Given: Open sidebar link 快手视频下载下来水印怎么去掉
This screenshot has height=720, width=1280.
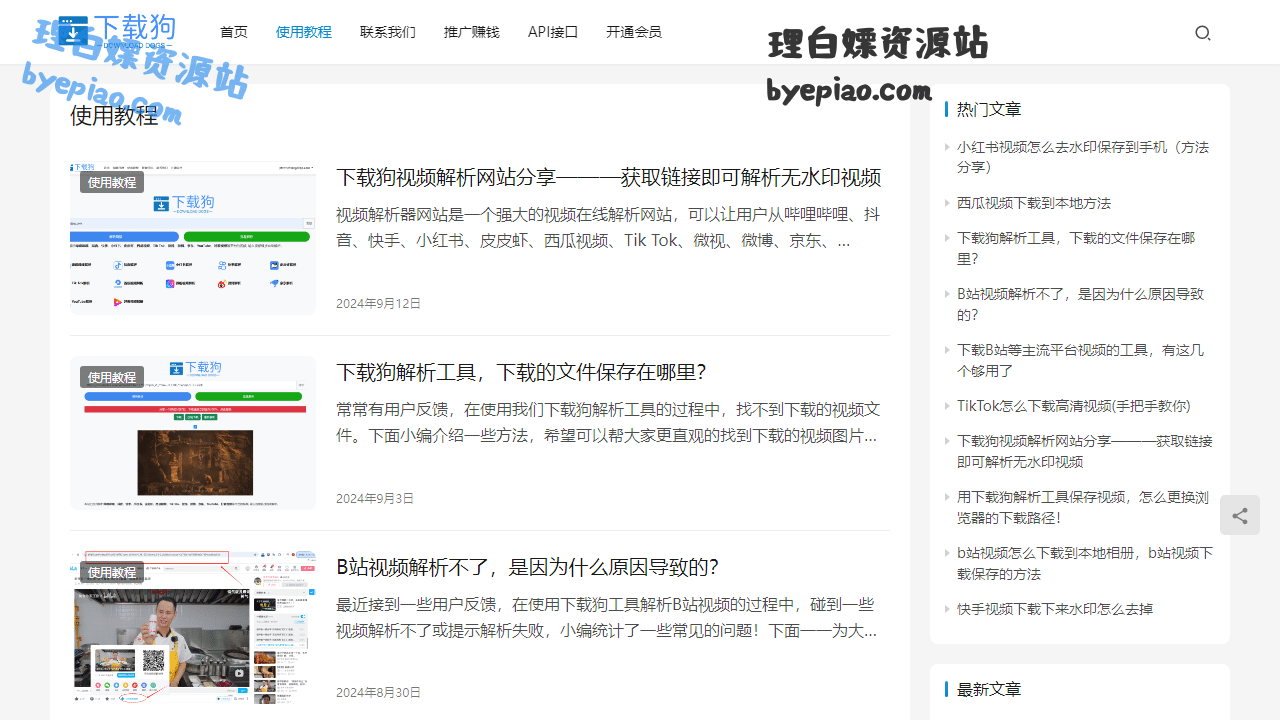Looking at the screenshot, I should click(1055, 609).
